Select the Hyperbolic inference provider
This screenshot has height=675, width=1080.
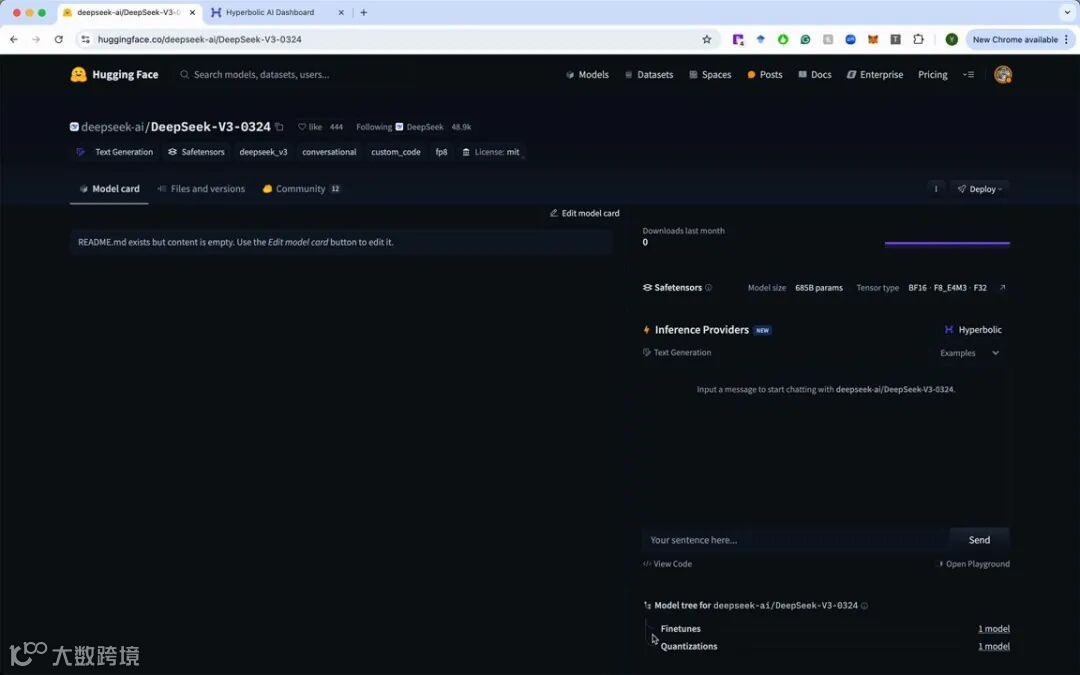click(x=973, y=330)
